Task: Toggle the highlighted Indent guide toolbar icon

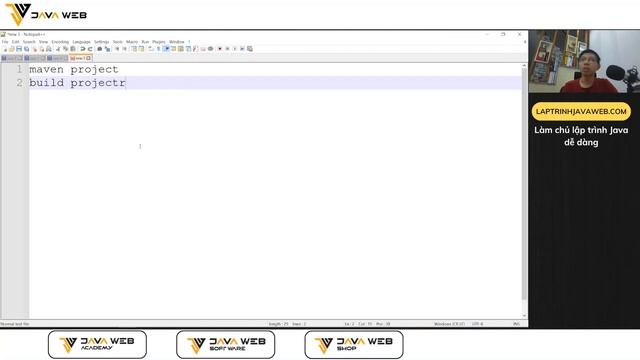Action: pos(166,49)
